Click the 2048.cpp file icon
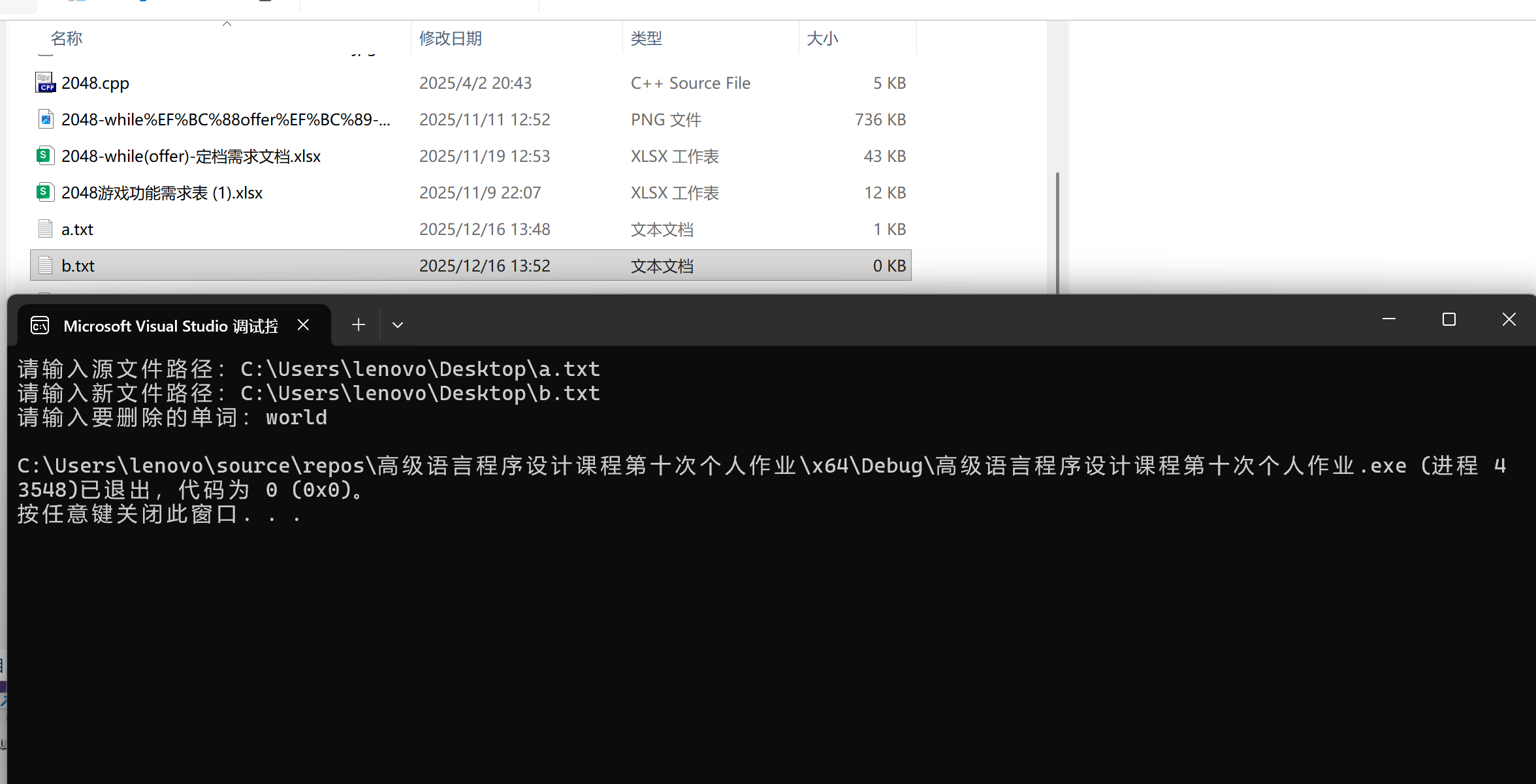This screenshot has width=1536, height=784. click(45, 83)
